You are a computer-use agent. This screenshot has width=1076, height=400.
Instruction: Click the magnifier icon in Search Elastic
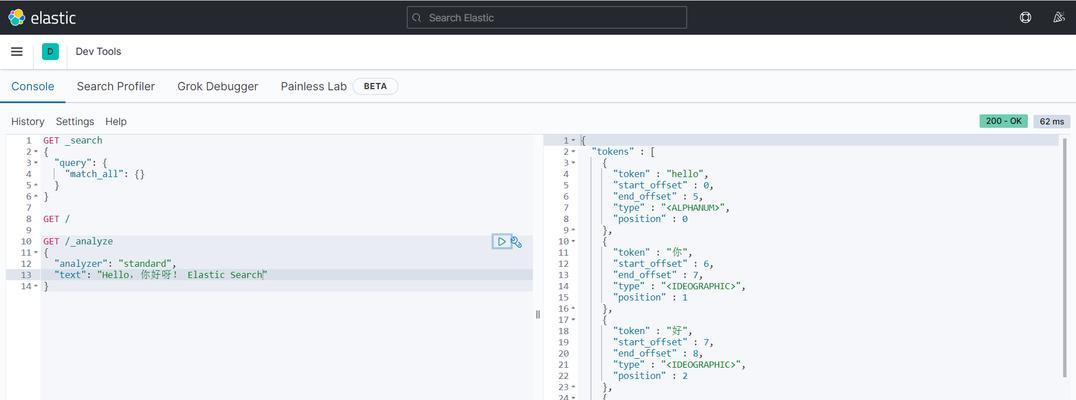click(x=417, y=18)
